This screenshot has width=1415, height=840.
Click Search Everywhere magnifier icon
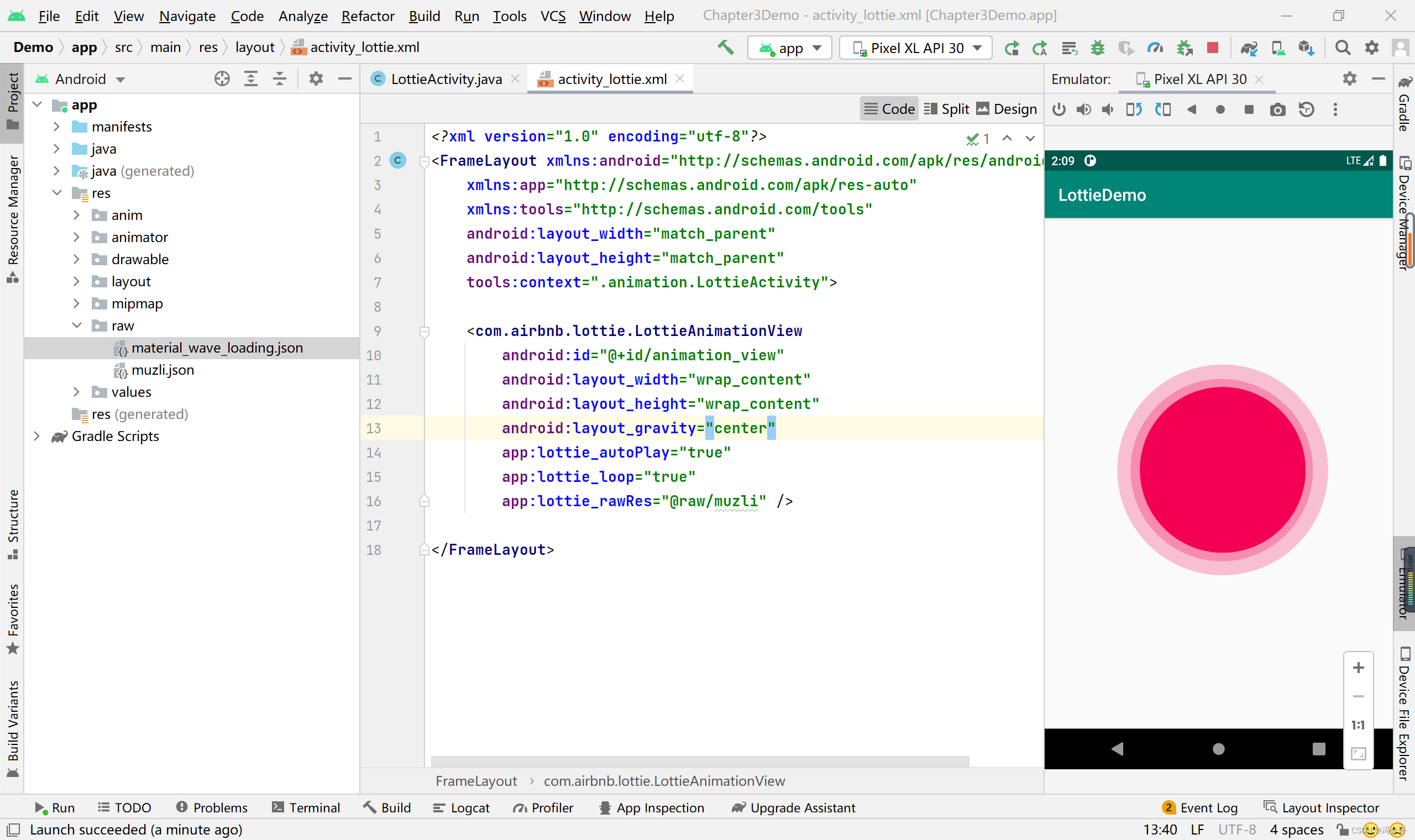click(x=1342, y=48)
